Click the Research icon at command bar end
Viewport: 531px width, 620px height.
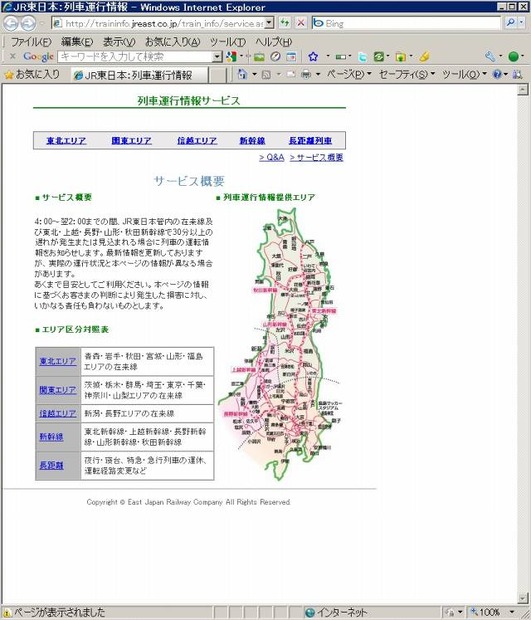[517, 74]
